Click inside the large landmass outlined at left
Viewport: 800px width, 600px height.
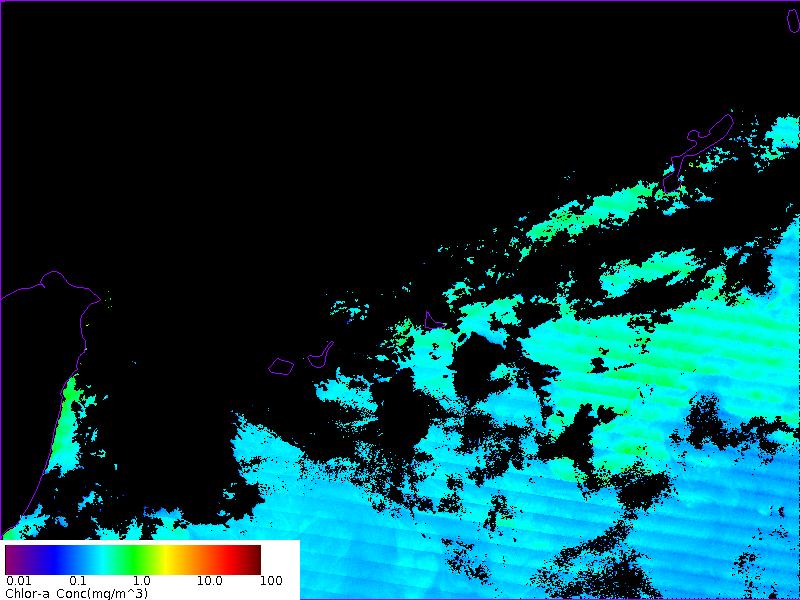pos(35,400)
